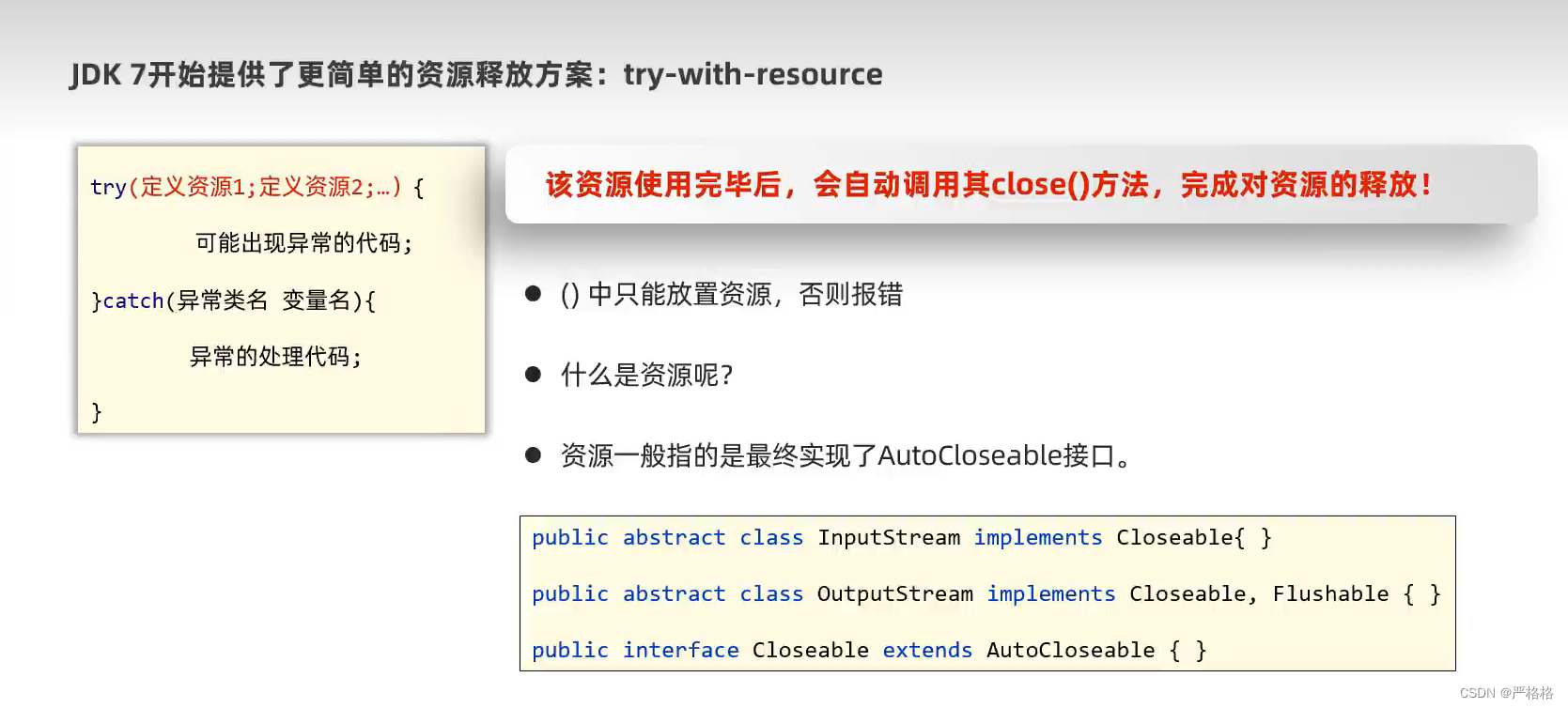Click the closing brace of the try-catch block

pyautogui.click(x=96, y=412)
